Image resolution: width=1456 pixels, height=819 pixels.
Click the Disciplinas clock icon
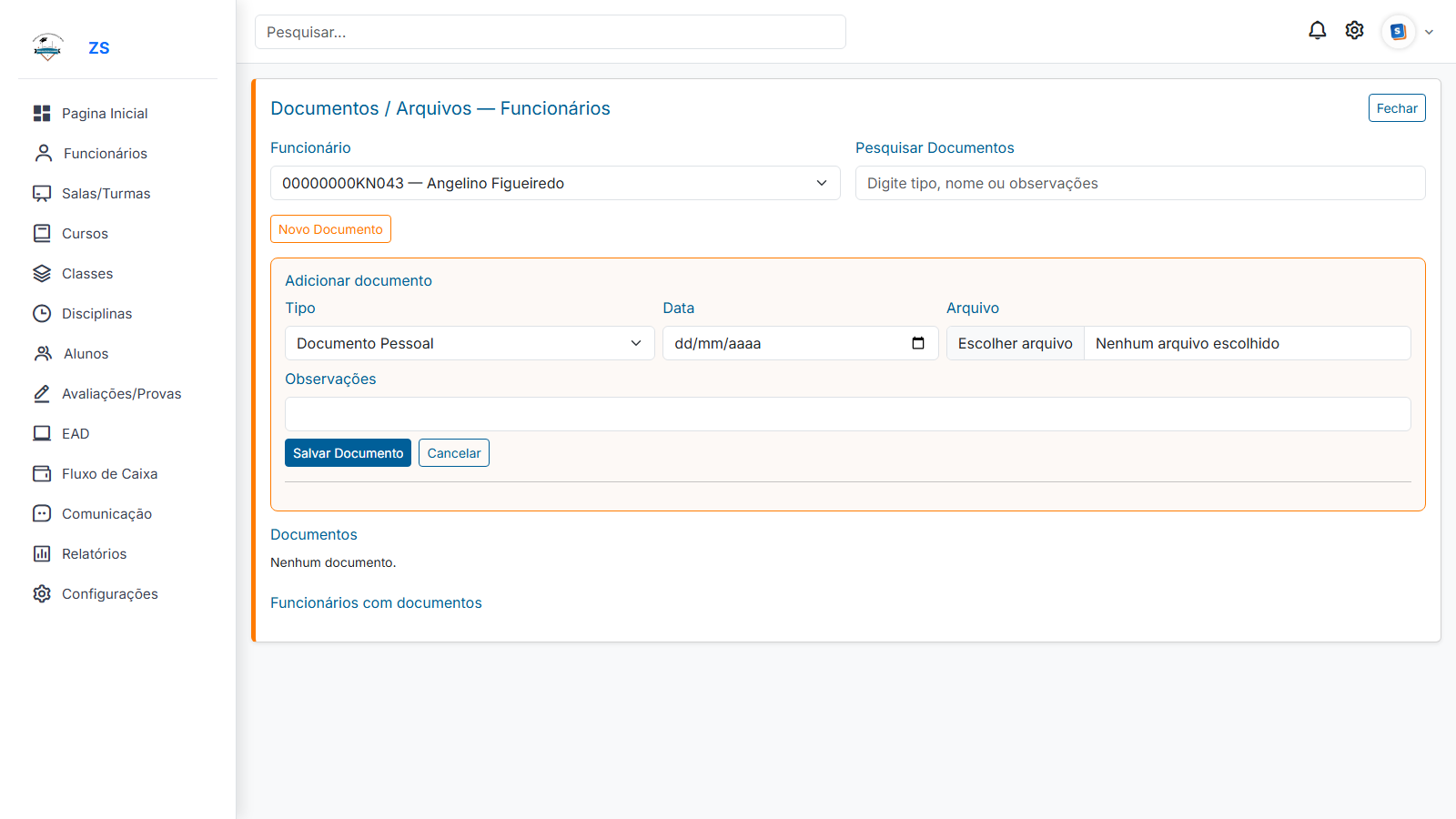(x=42, y=313)
